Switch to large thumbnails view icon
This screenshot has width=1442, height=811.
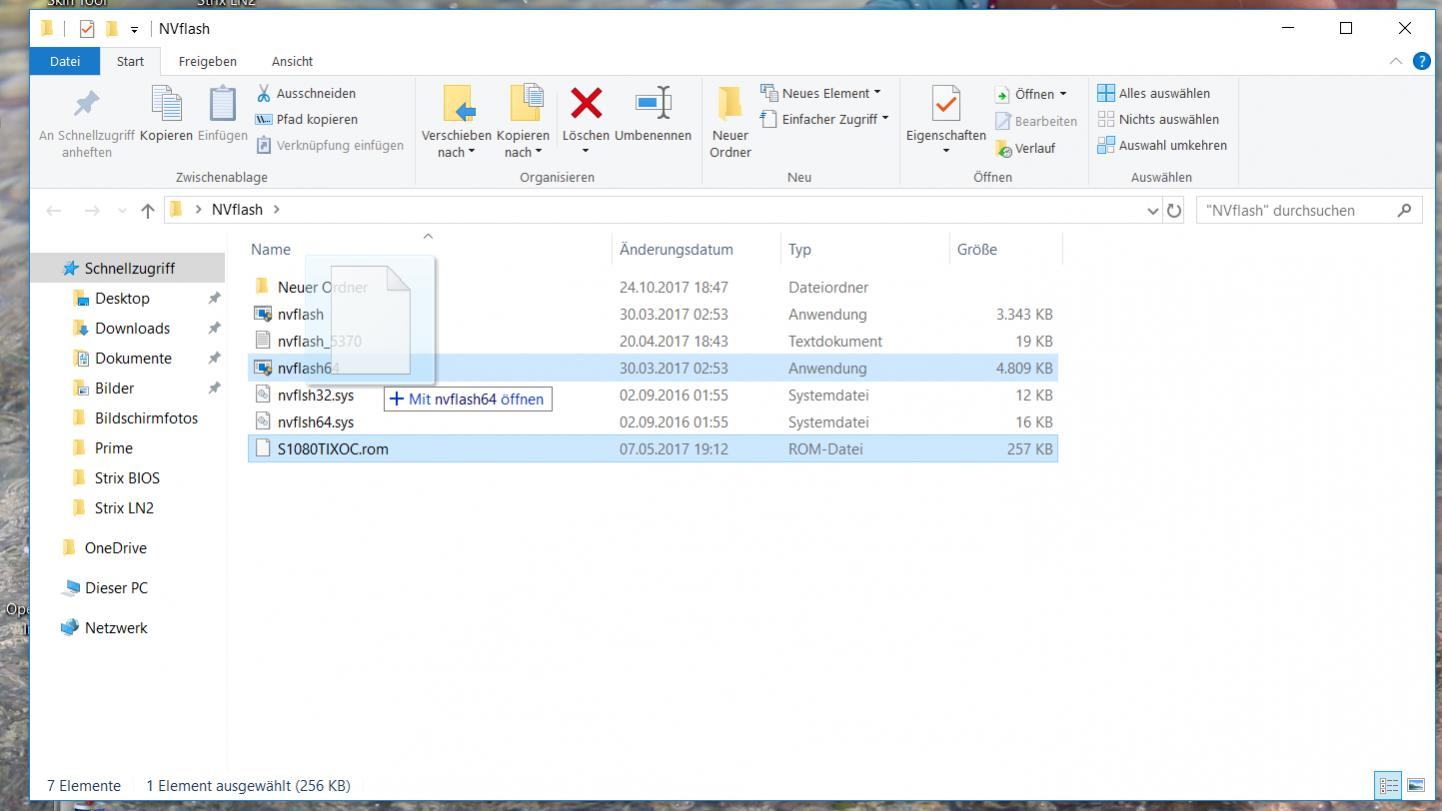tap(1415, 786)
